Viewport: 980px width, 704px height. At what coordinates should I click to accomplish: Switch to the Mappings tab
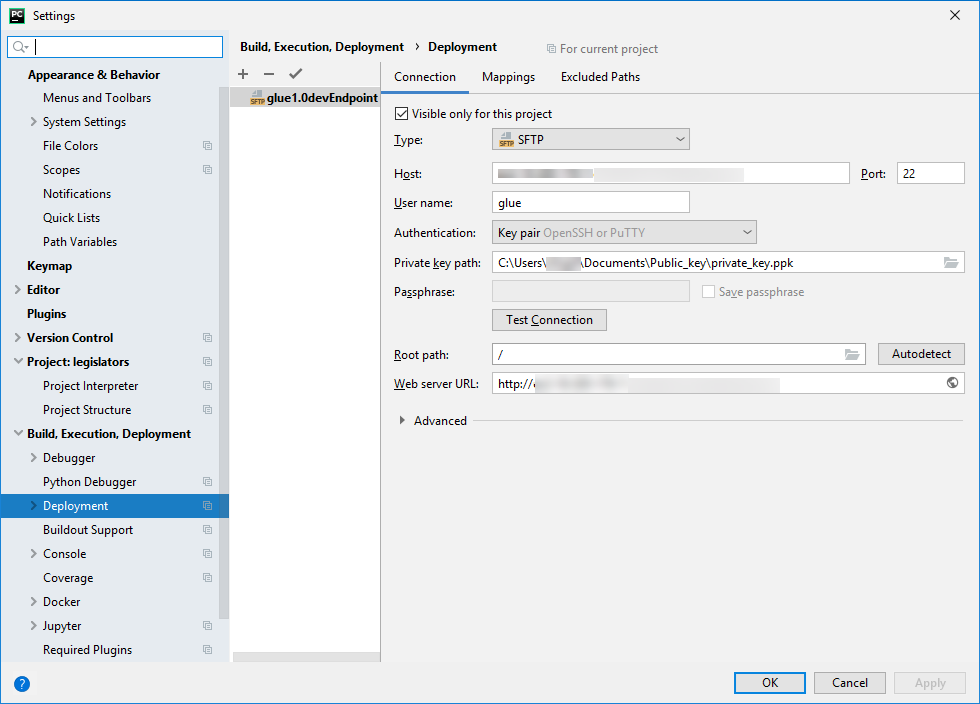[508, 77]
